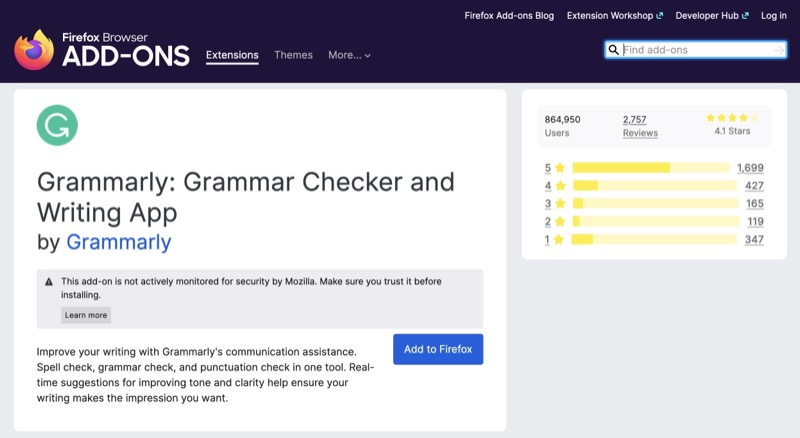Click the 1 rating number link
Viewport: 800px width, 438px height.
[x=547, y=239]
